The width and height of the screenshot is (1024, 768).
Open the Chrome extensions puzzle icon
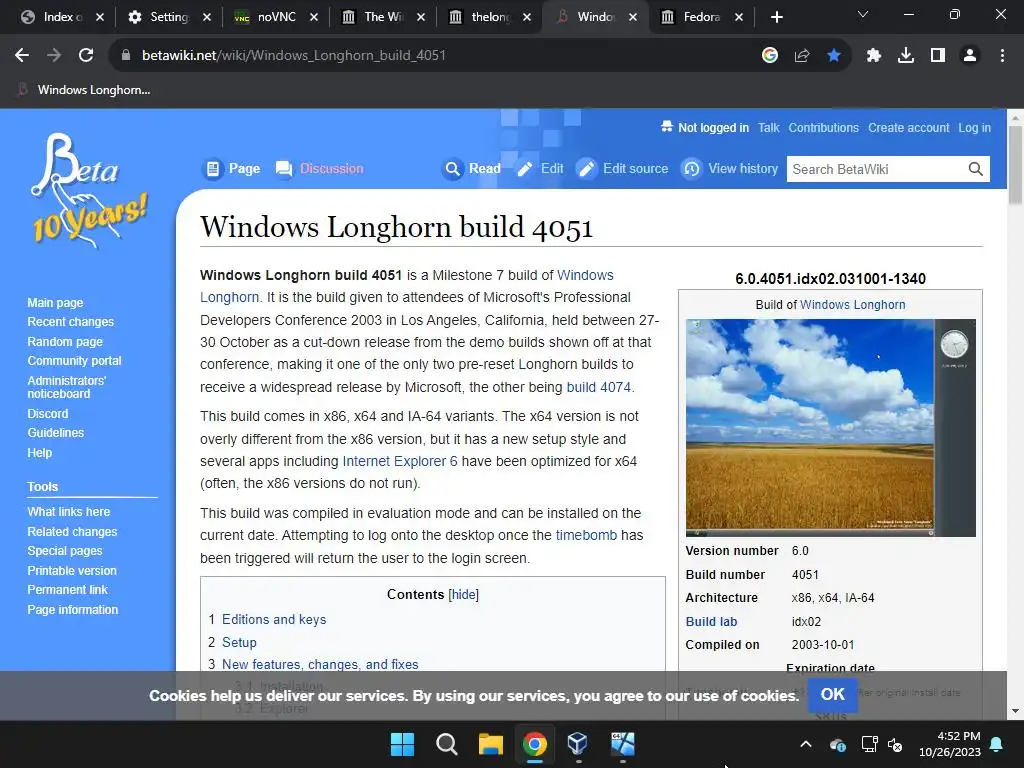[874, 56]
